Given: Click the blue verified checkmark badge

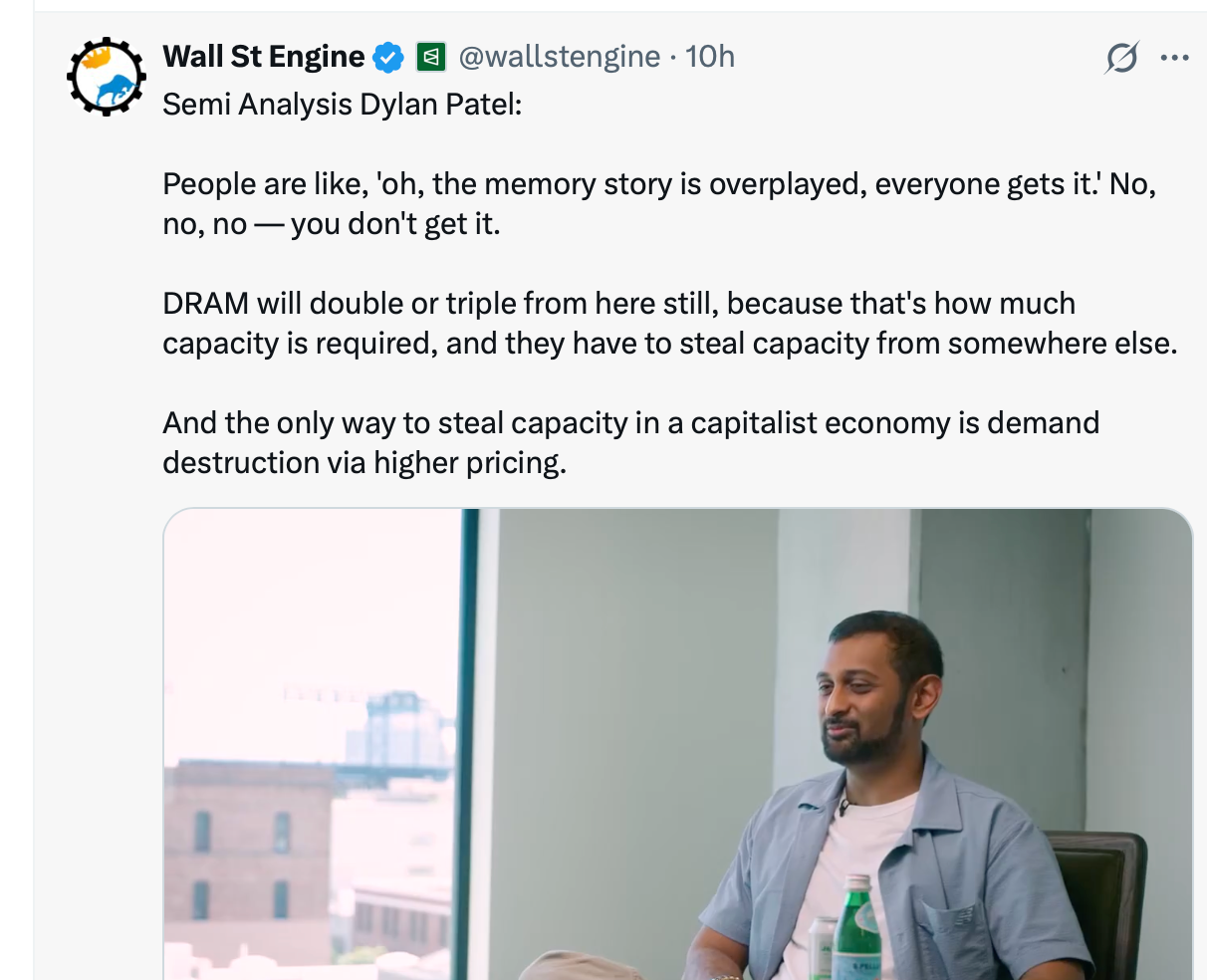Looking at the screenshot, I should pos(388,58).
